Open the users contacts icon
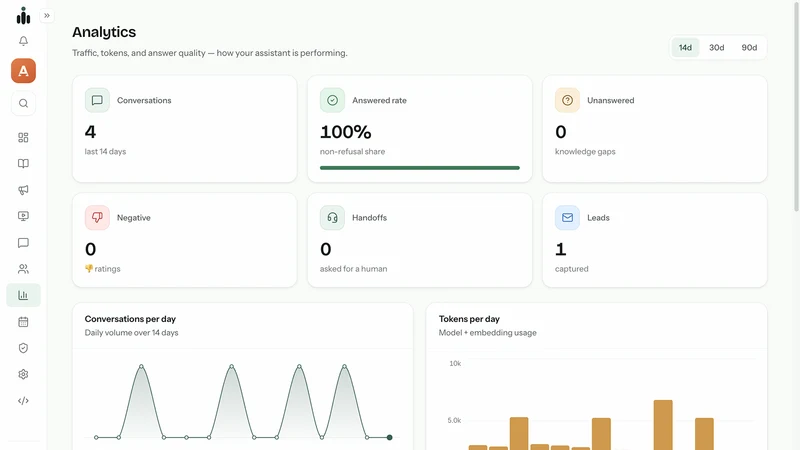Screen dimensions: 800x450 pos(23,269)
